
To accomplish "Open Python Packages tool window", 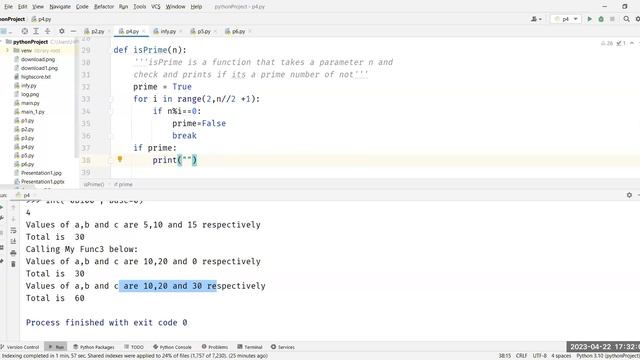I will pos(94,347).
